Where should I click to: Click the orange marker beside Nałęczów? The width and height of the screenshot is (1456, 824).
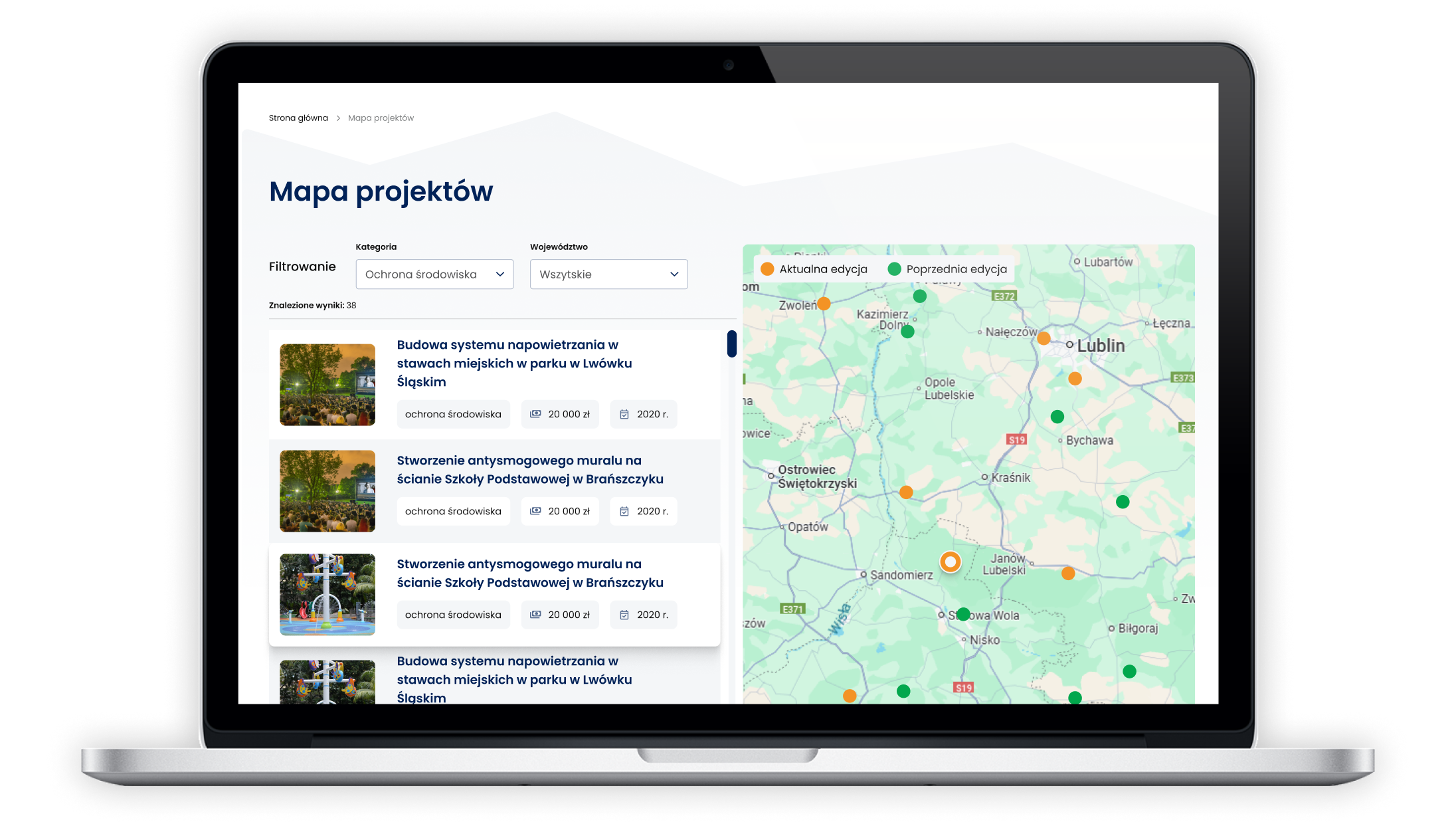1044,338
